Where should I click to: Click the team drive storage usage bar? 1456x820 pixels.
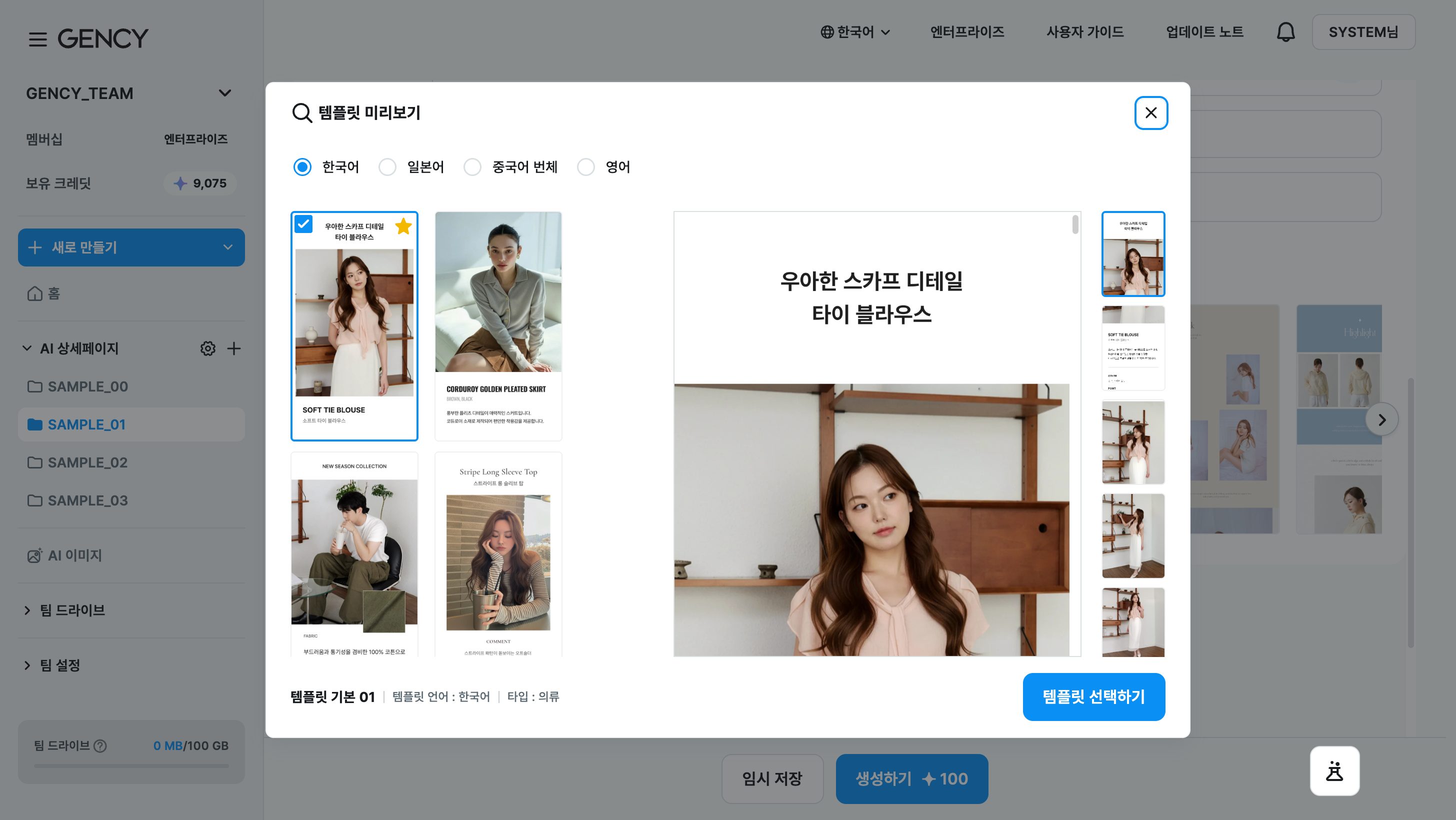[131, 766]
